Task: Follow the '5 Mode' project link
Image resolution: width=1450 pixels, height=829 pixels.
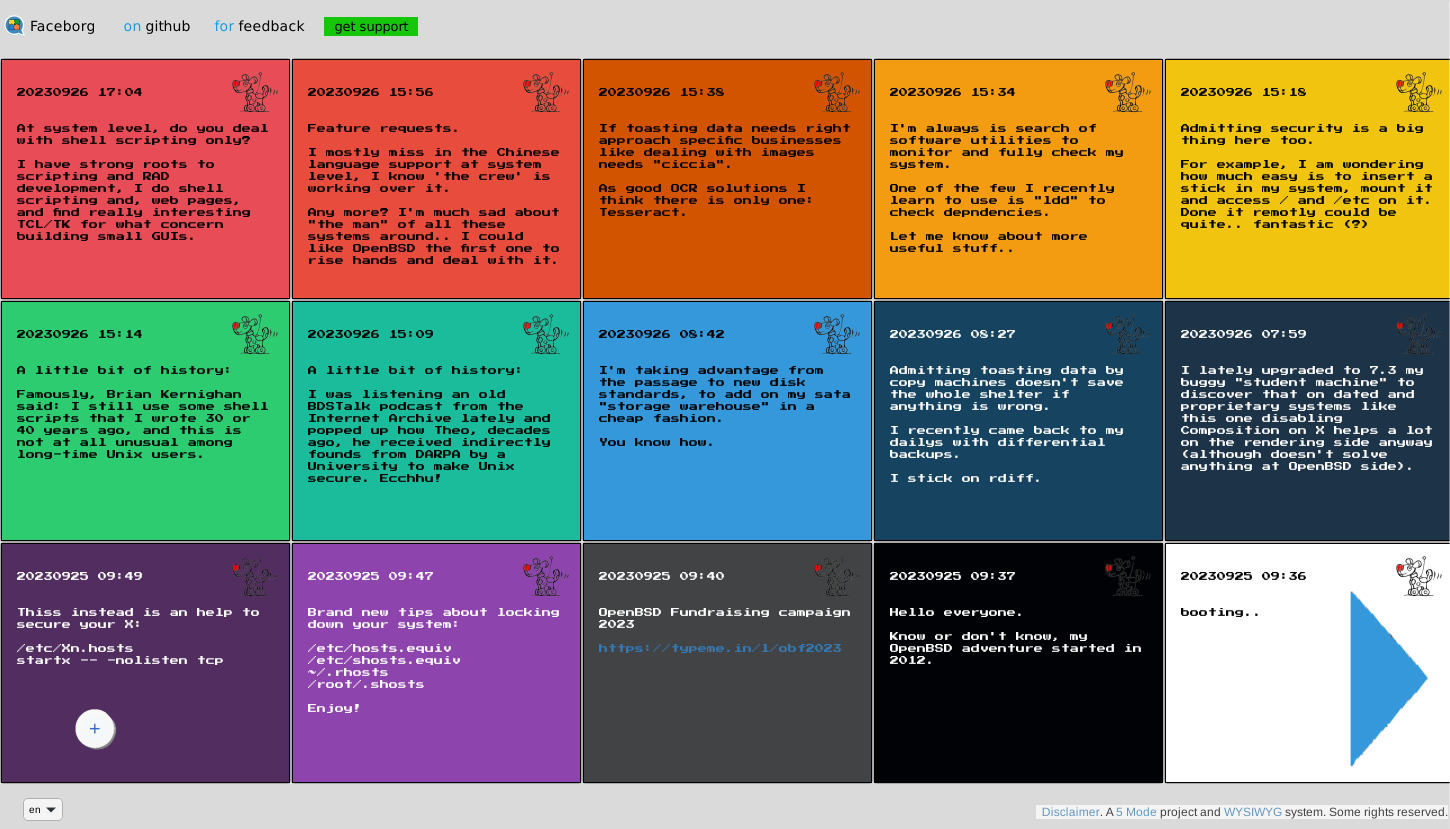Action: point(1136,812)
